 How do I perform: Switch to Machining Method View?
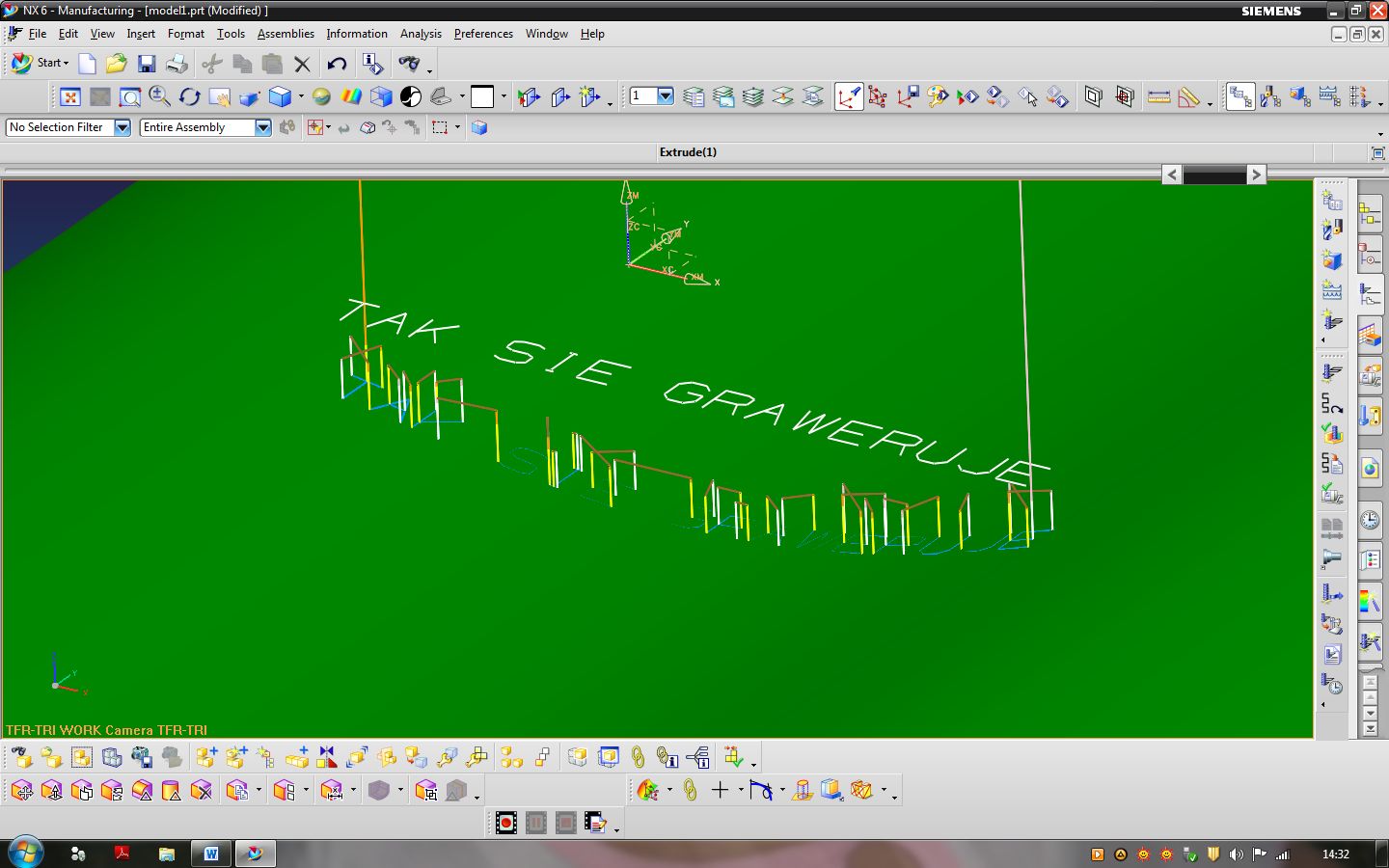click(x=1330, y=96)
